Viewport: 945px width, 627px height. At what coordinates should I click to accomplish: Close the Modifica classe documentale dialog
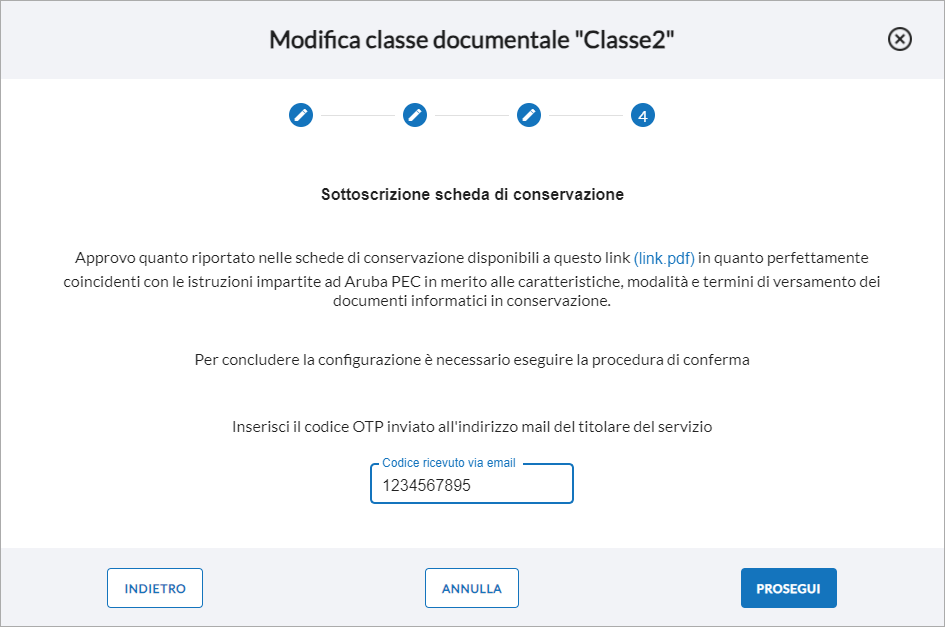click(899, 39)
